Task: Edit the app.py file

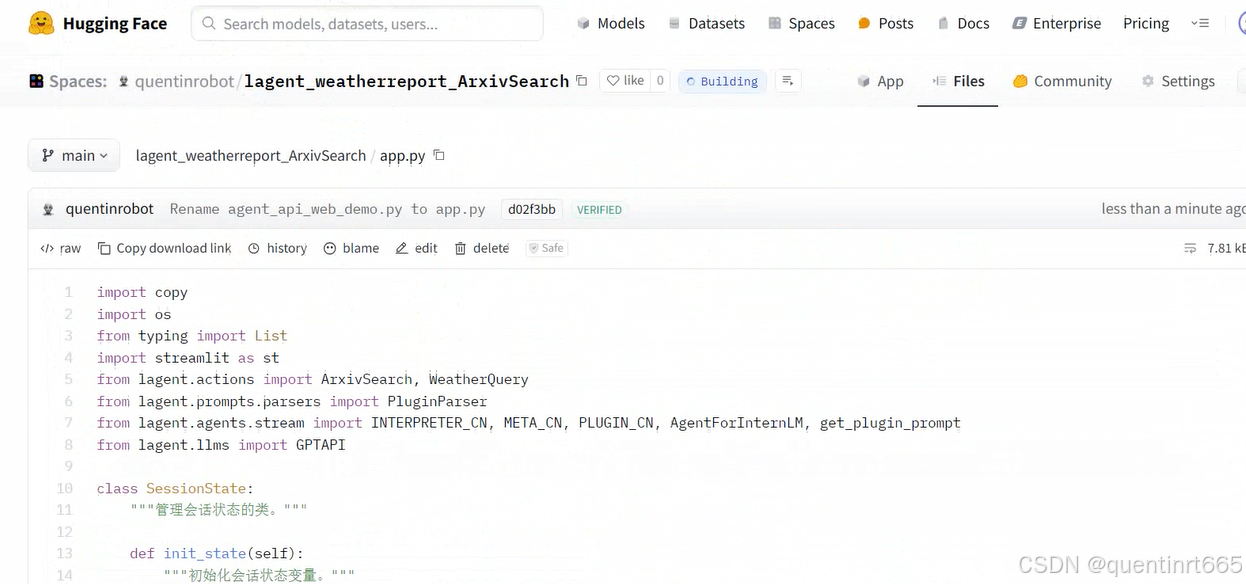Action: click(416, 248)
